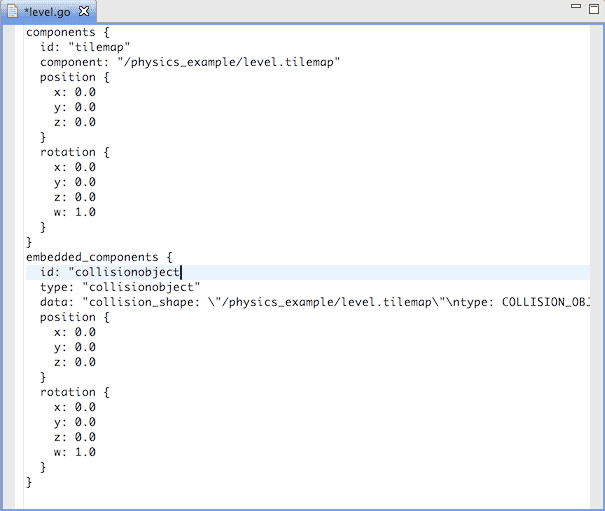Image resolution: width=605 pixels, height=511 pixels.
Task: Click the id "tilemap" line
Action: click(85, 47)
